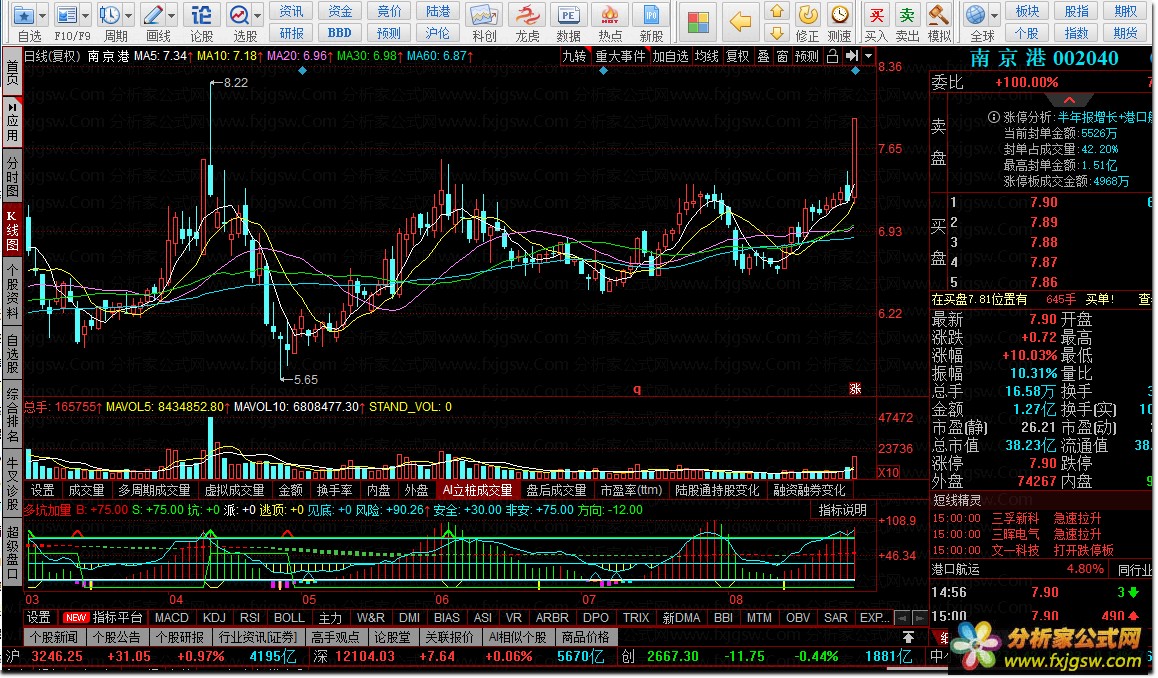Select the AI立桩成交量 volume tab
The height and width of the screenshot is (678, 1158).
click(477, 490)
